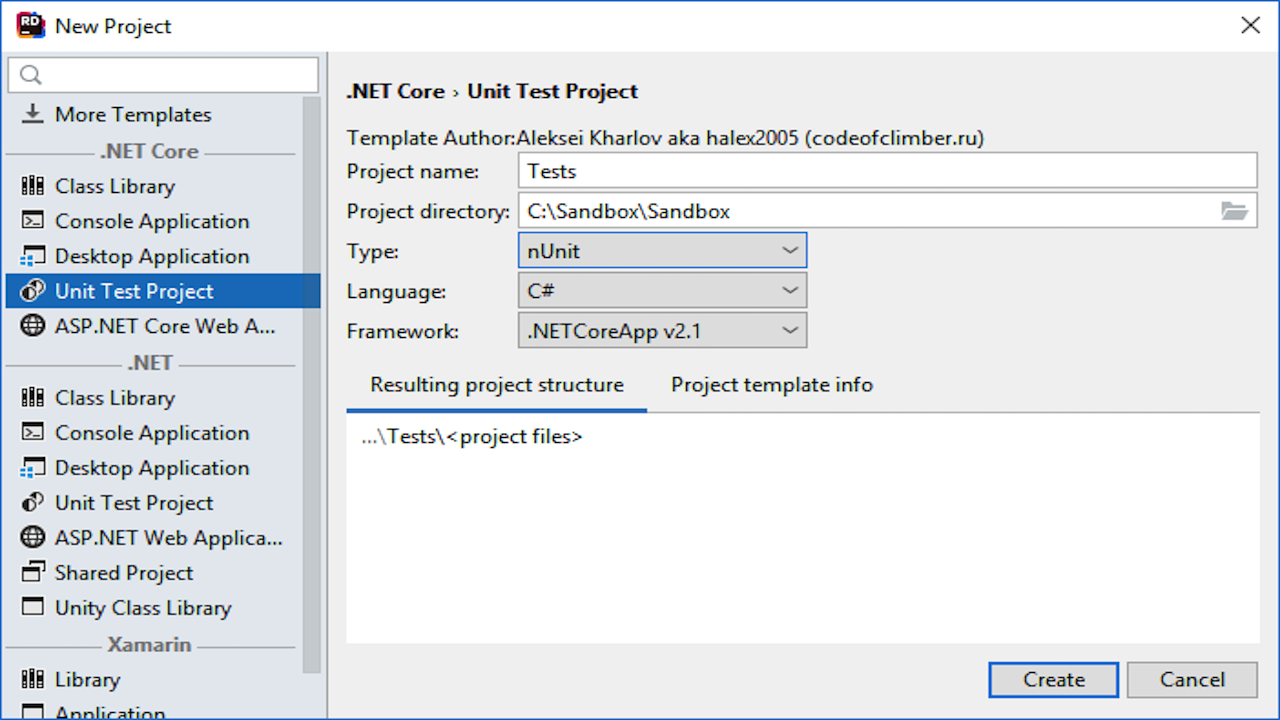Click the Cancel button
This screenshot has height=720, width=1280.
pyautogui.click(x=1191, y=680)
